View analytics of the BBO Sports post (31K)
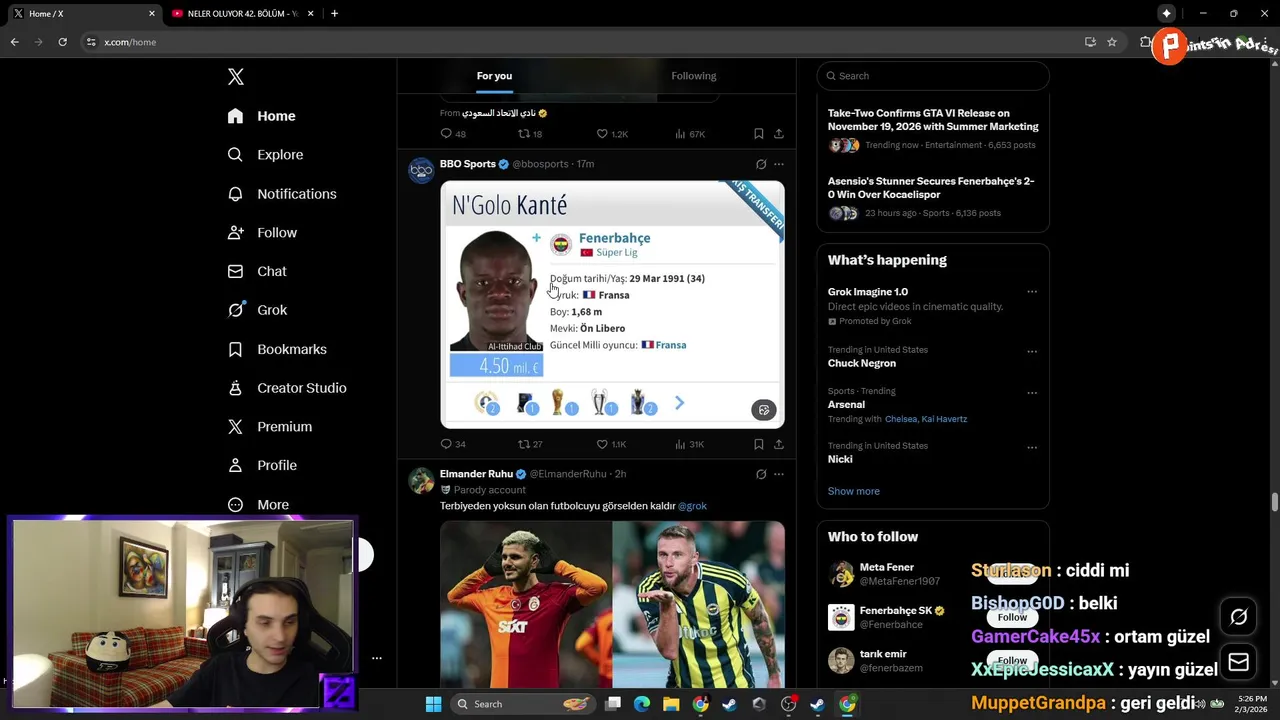 pyautogui.click(x=690, y=444)
